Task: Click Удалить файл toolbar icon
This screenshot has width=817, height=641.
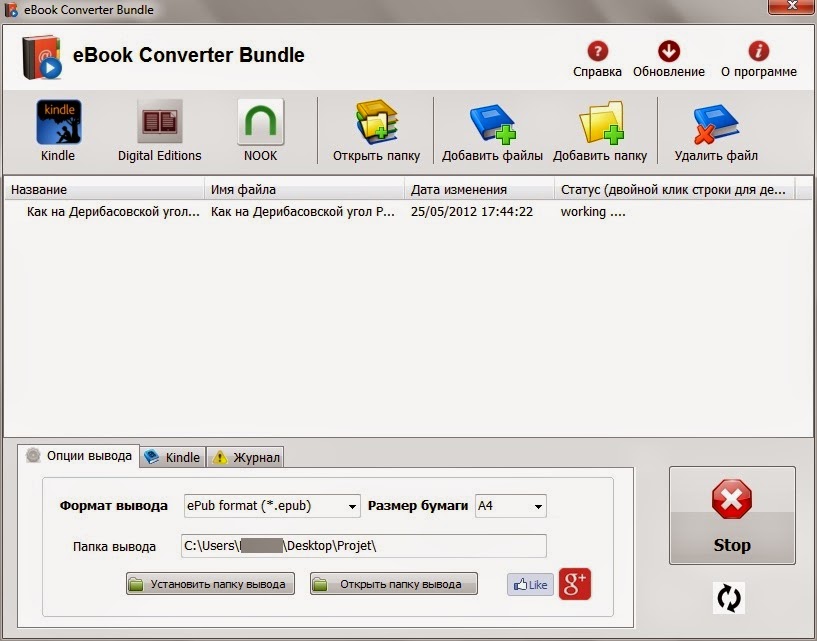Action: pyautogui.click(x=716, y=124)
